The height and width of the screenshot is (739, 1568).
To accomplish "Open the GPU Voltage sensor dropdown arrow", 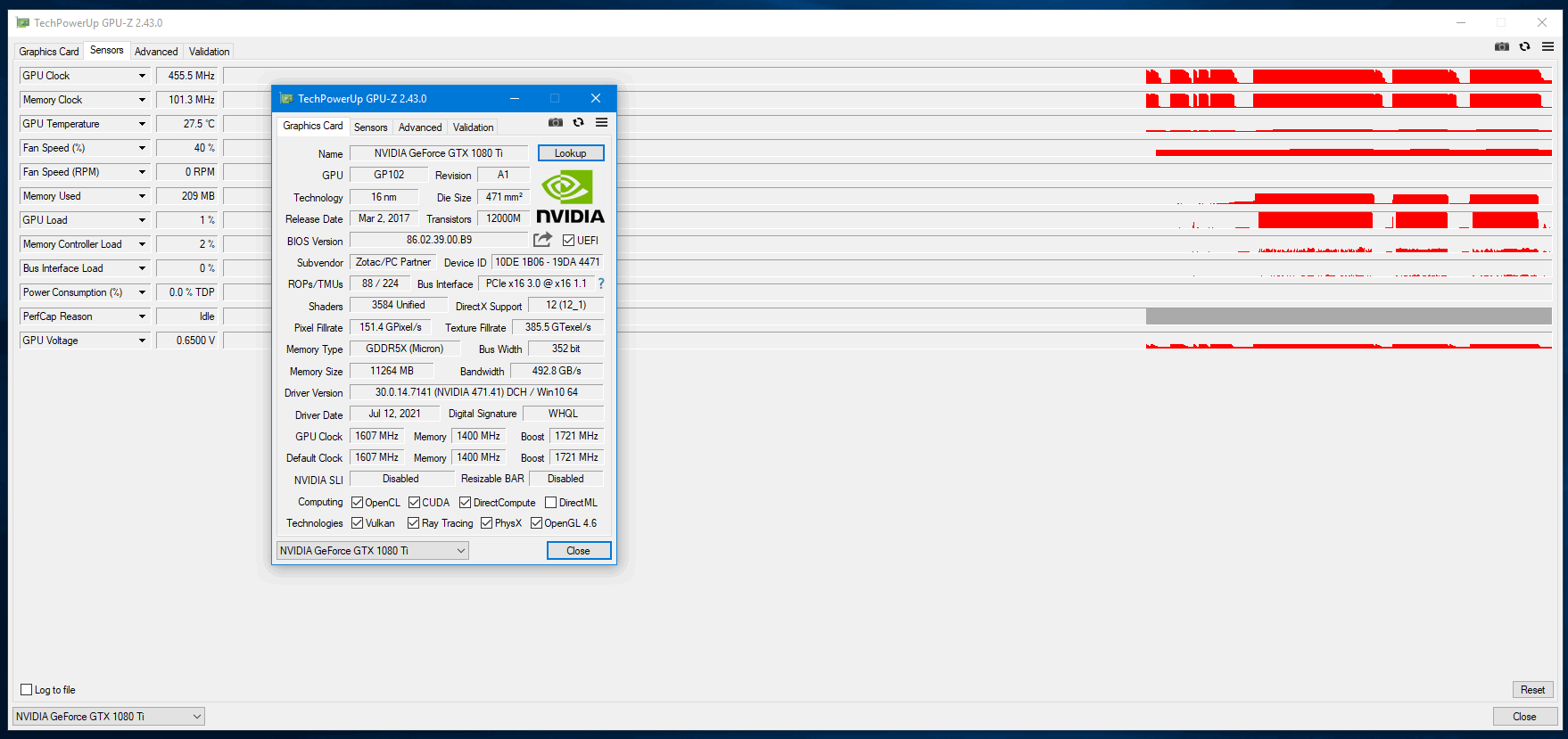I will 142,341.
